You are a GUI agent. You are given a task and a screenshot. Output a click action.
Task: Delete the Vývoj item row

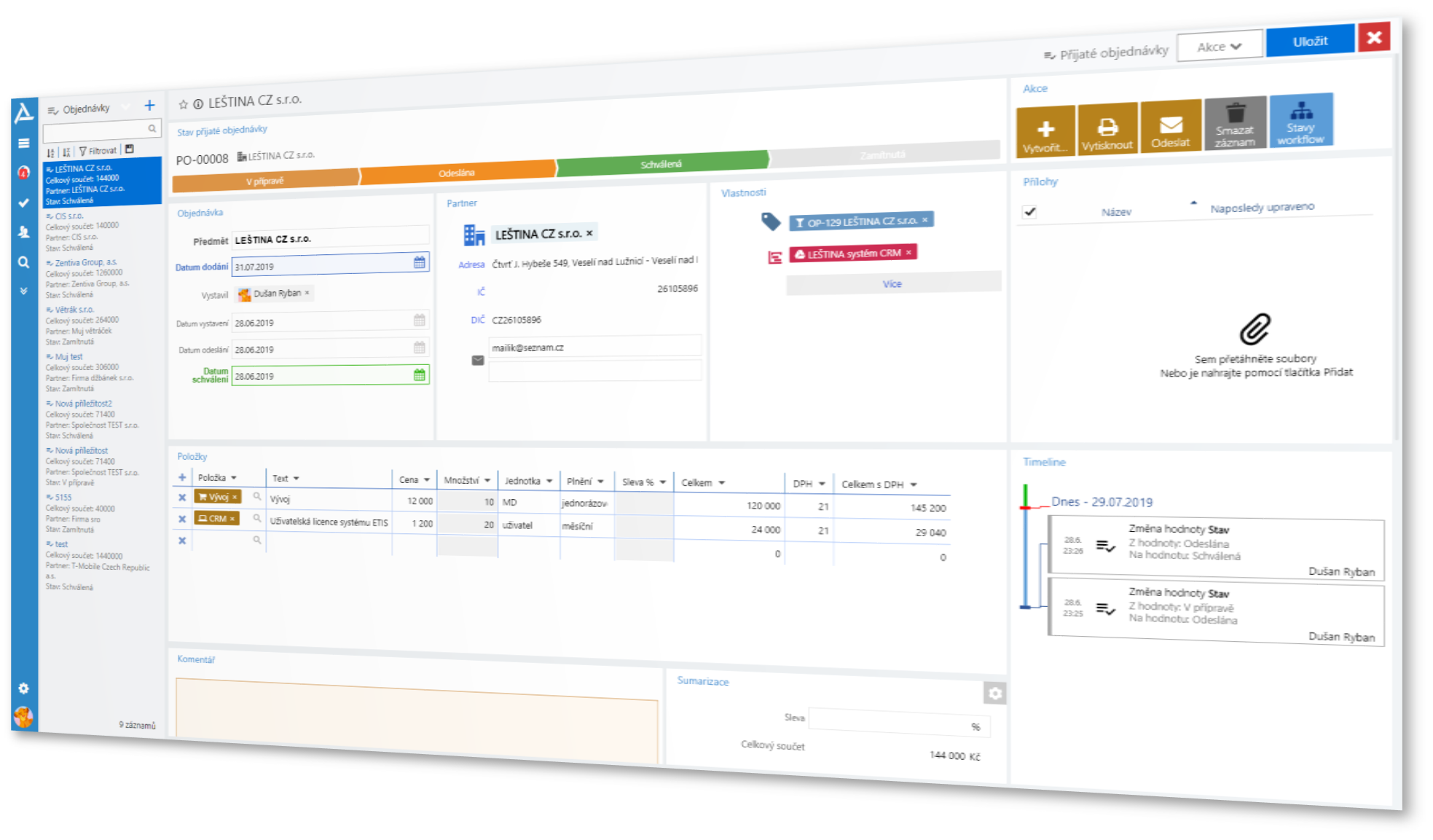[x=182, y=498]
